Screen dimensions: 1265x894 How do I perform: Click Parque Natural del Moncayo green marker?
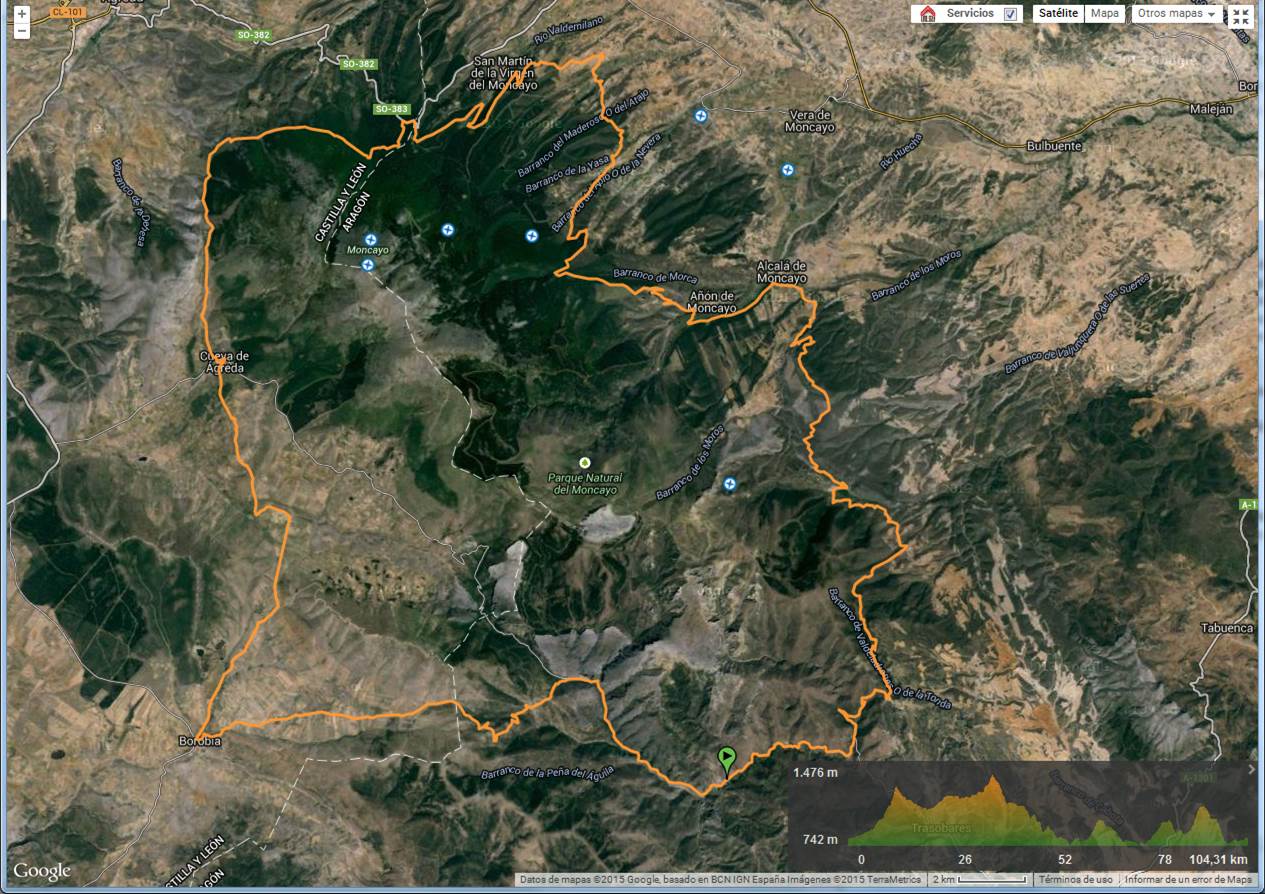click(585, 462)
